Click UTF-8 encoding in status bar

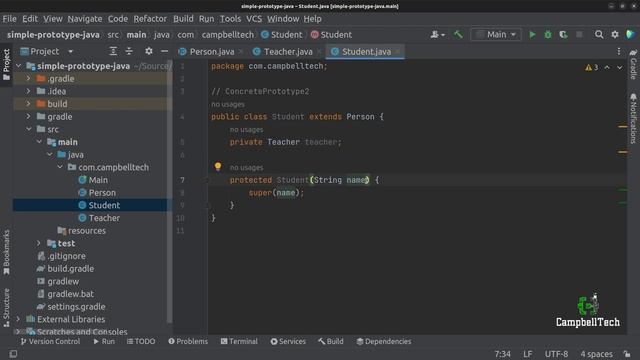coord(556,354)
